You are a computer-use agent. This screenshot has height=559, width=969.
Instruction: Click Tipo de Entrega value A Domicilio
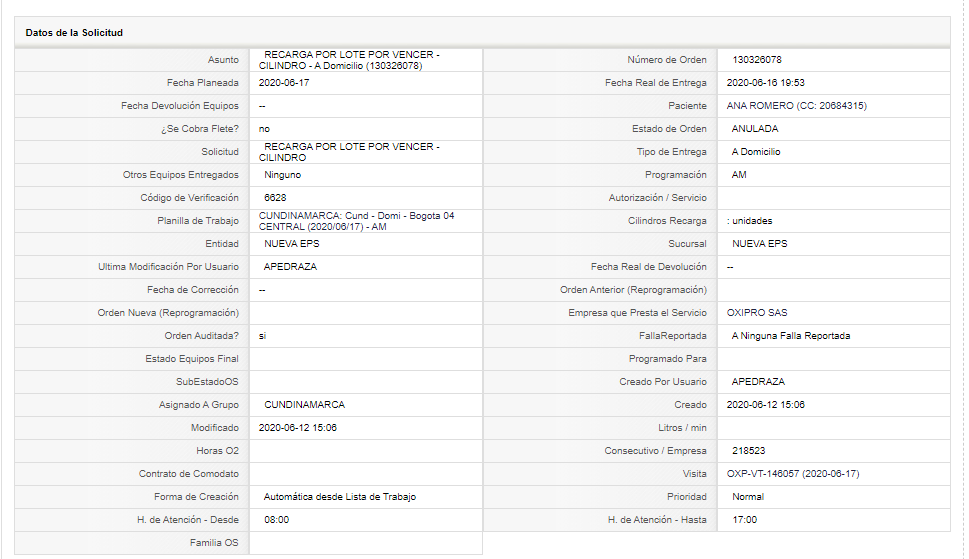tap(756, 152)
